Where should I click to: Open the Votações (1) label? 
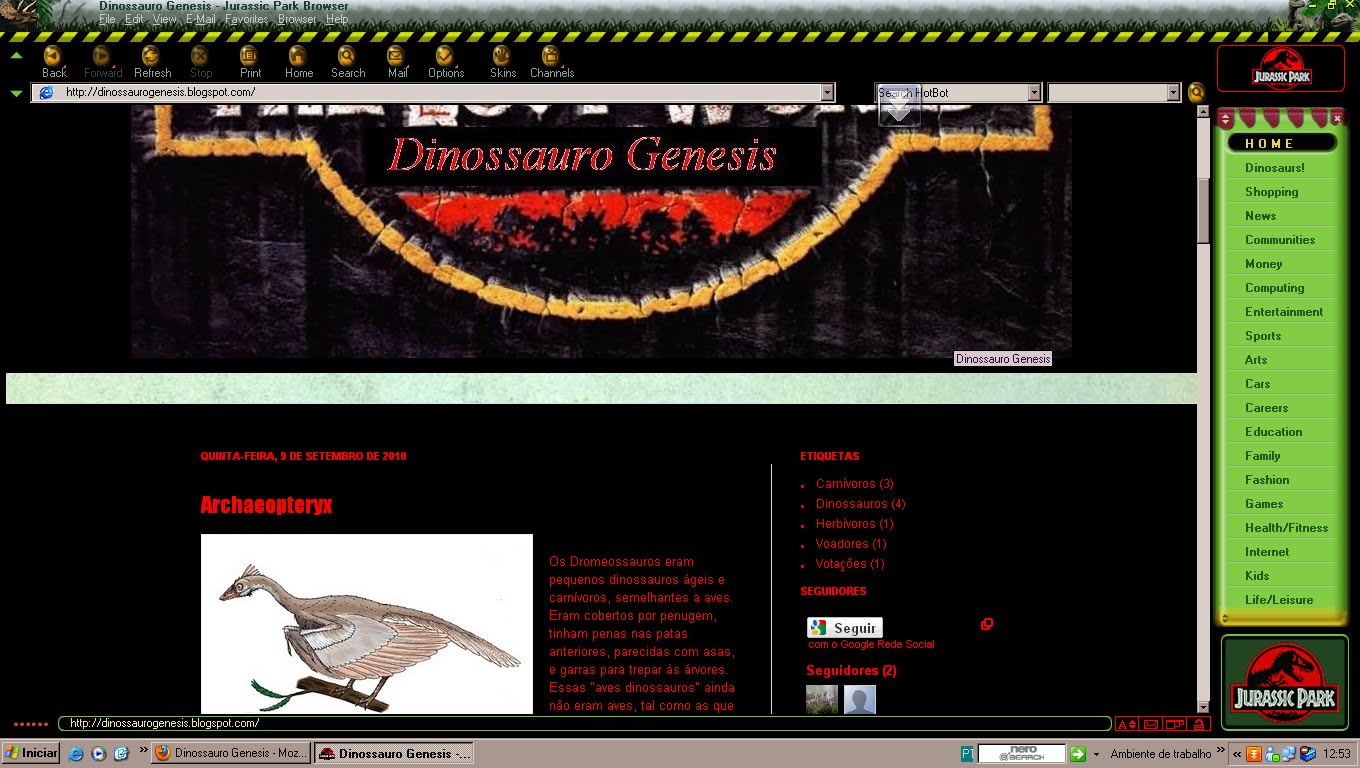tap(850, 564)
